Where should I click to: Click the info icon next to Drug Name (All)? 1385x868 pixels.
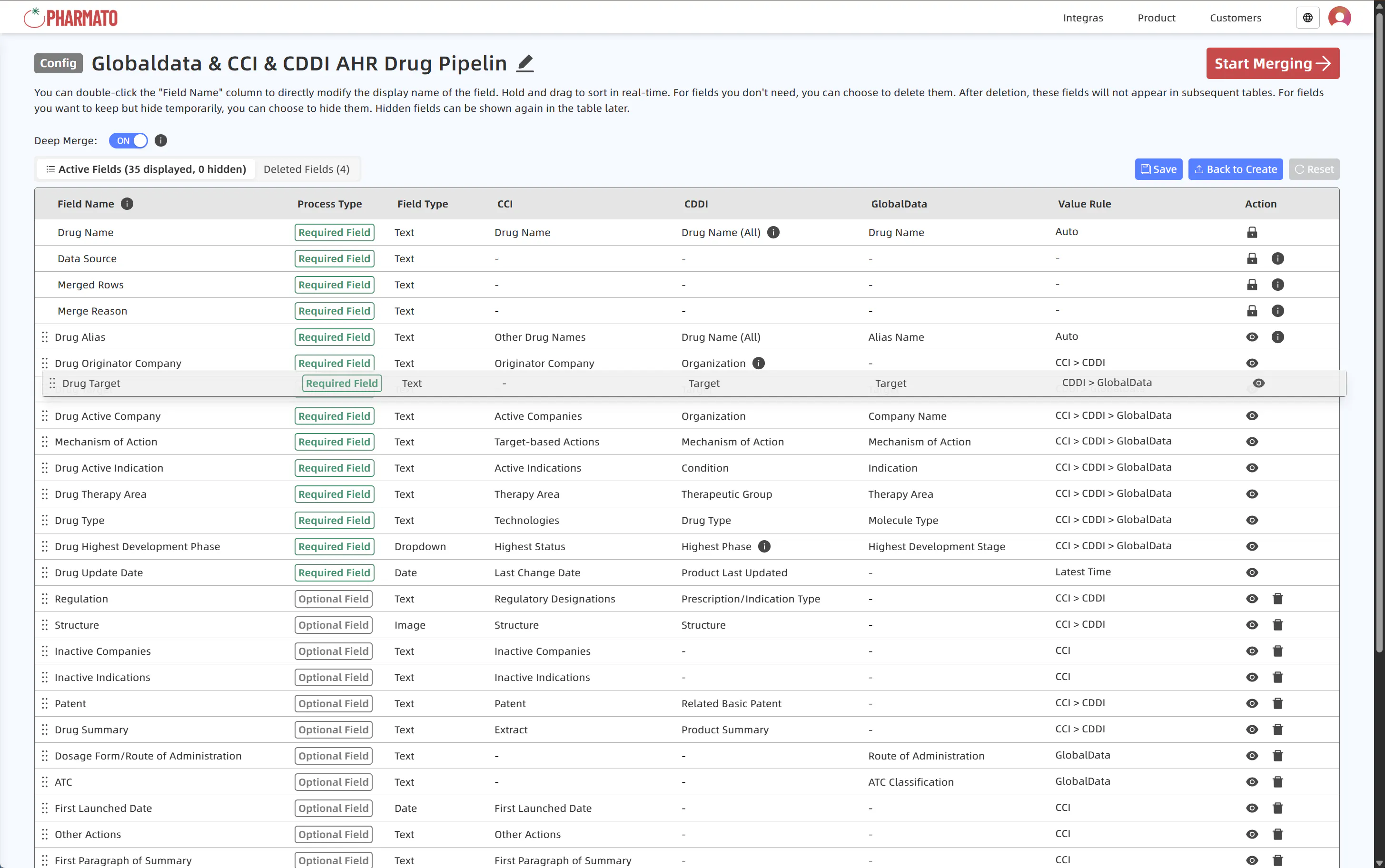[773, 233]
